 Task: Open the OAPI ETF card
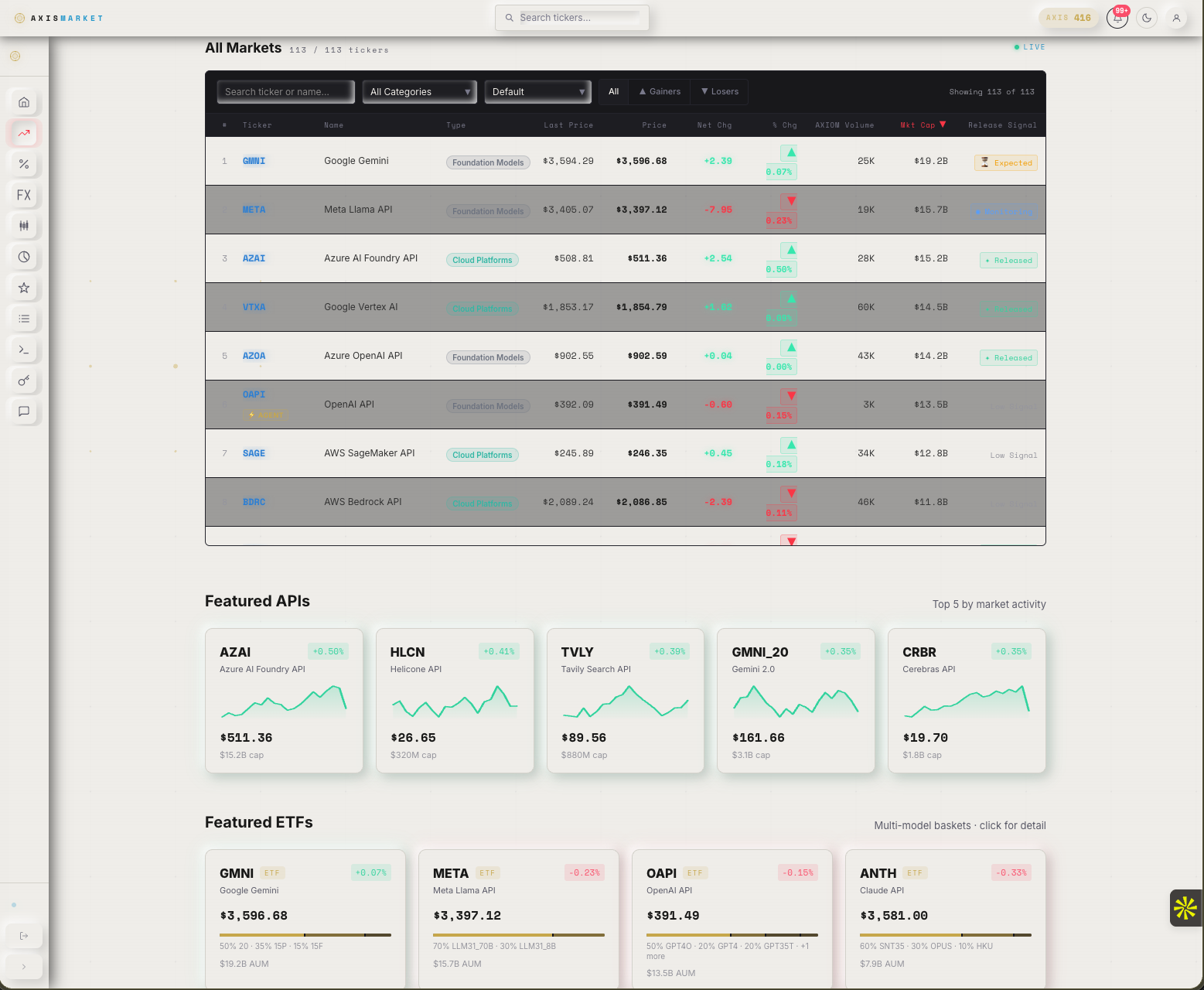pos(732,919)
